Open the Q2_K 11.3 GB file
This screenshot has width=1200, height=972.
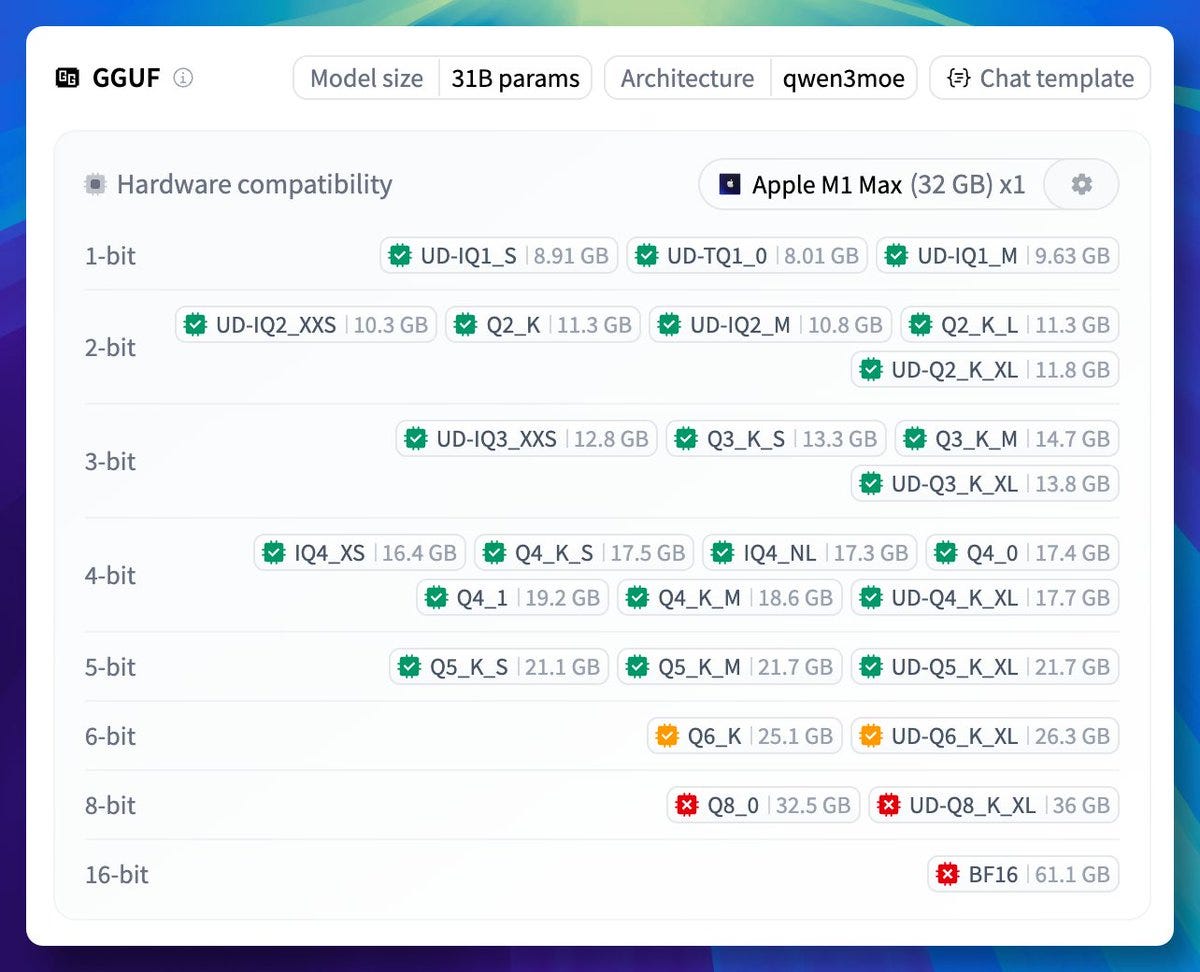[x=543, y=324]
